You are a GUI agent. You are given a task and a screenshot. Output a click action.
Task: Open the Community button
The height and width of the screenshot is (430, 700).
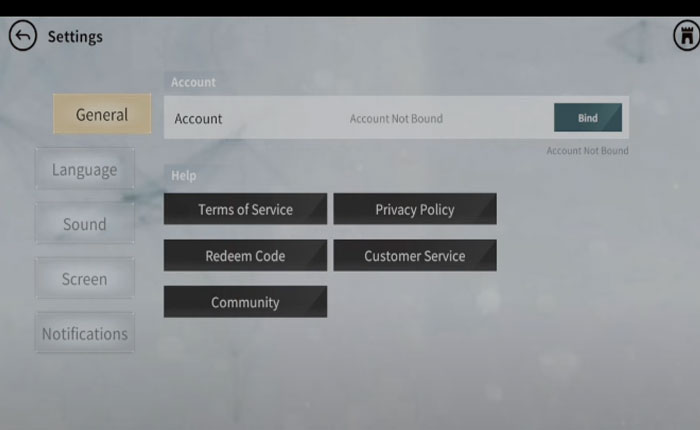point(245,302)
